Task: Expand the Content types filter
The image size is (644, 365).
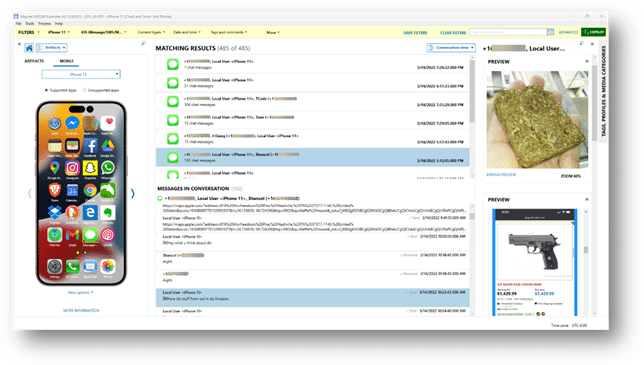Action: coord(151,32)
